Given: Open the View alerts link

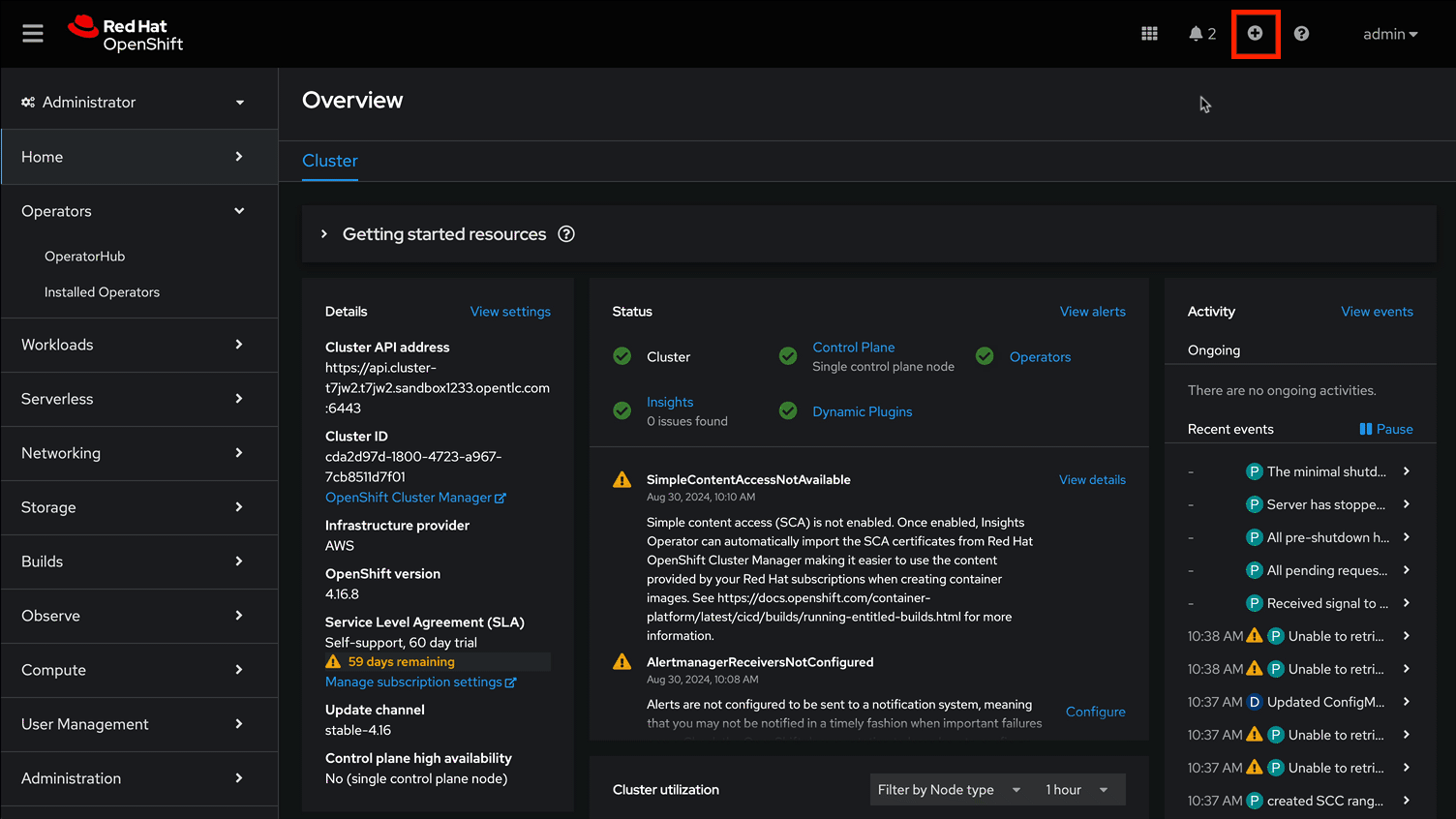Looking at the screenshot, I should point(1093,312).
